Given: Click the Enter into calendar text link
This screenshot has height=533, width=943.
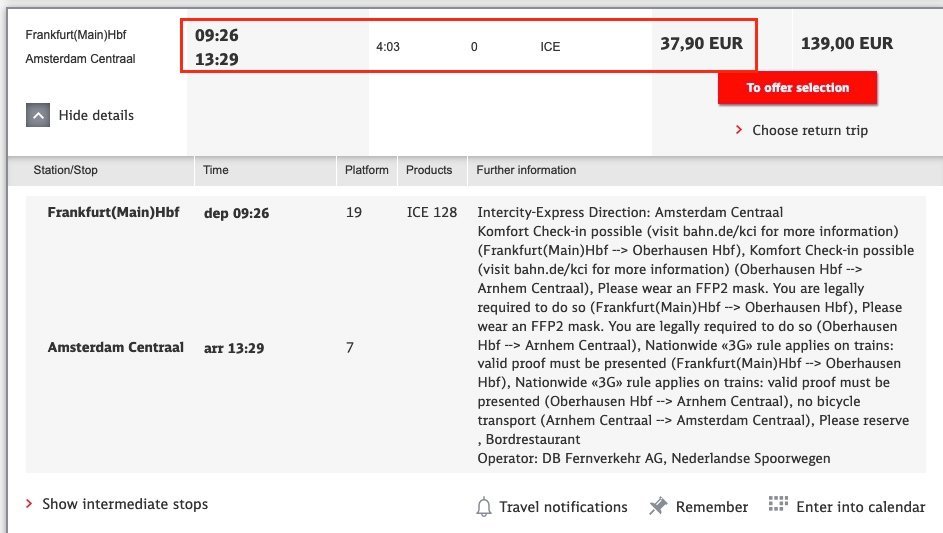Looking at the screenshot, I should (x=860, y=507).
